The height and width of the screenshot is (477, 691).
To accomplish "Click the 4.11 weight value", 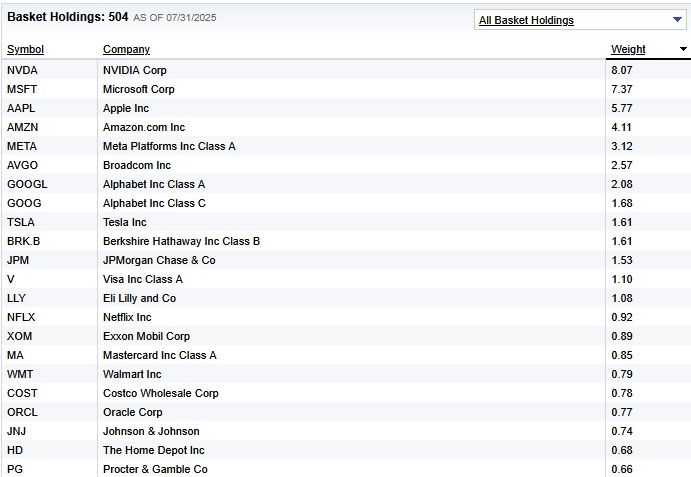I will [621, 127].
